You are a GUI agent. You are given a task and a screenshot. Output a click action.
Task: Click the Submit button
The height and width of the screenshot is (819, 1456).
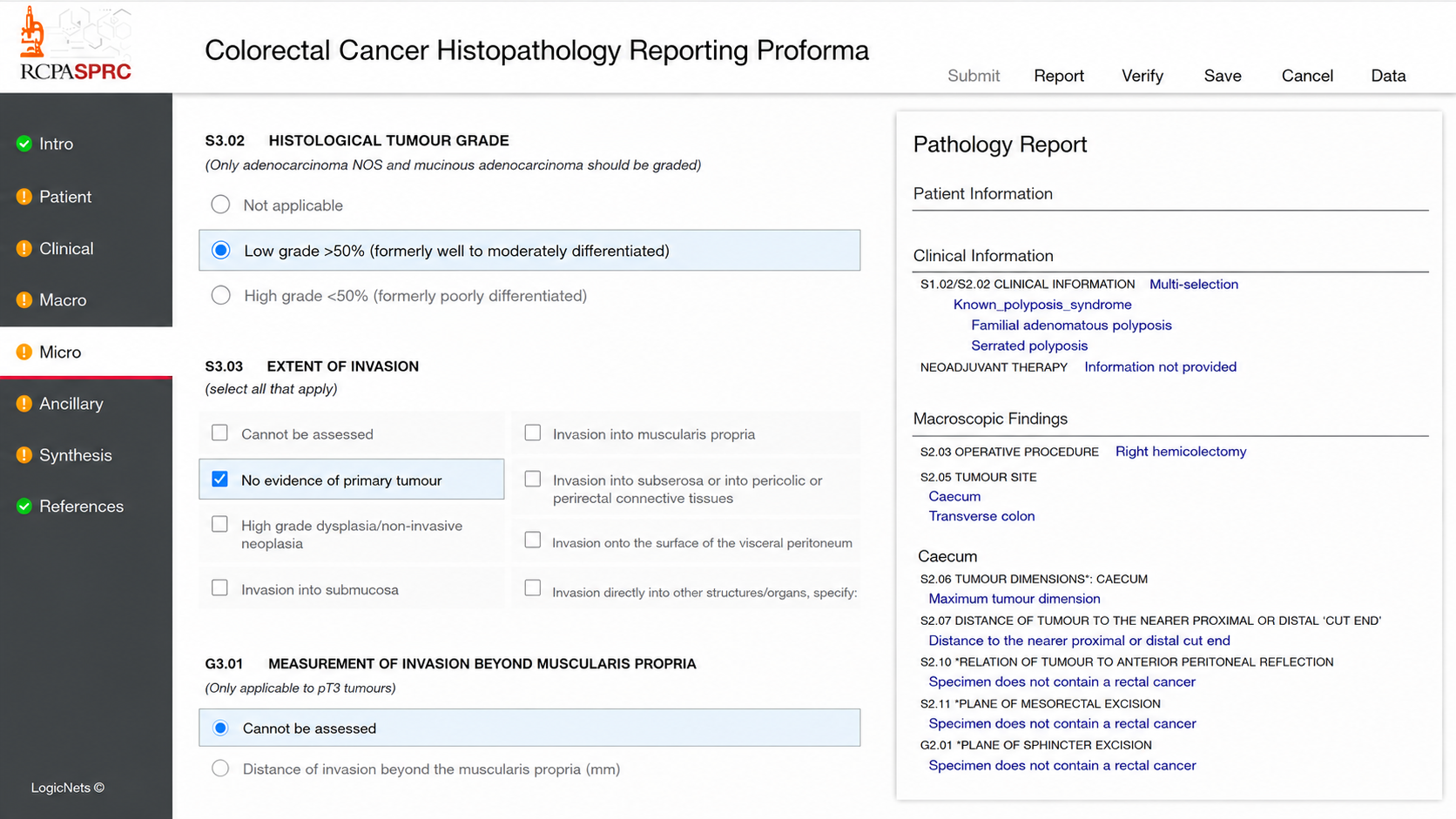click(x=974, y=76)
